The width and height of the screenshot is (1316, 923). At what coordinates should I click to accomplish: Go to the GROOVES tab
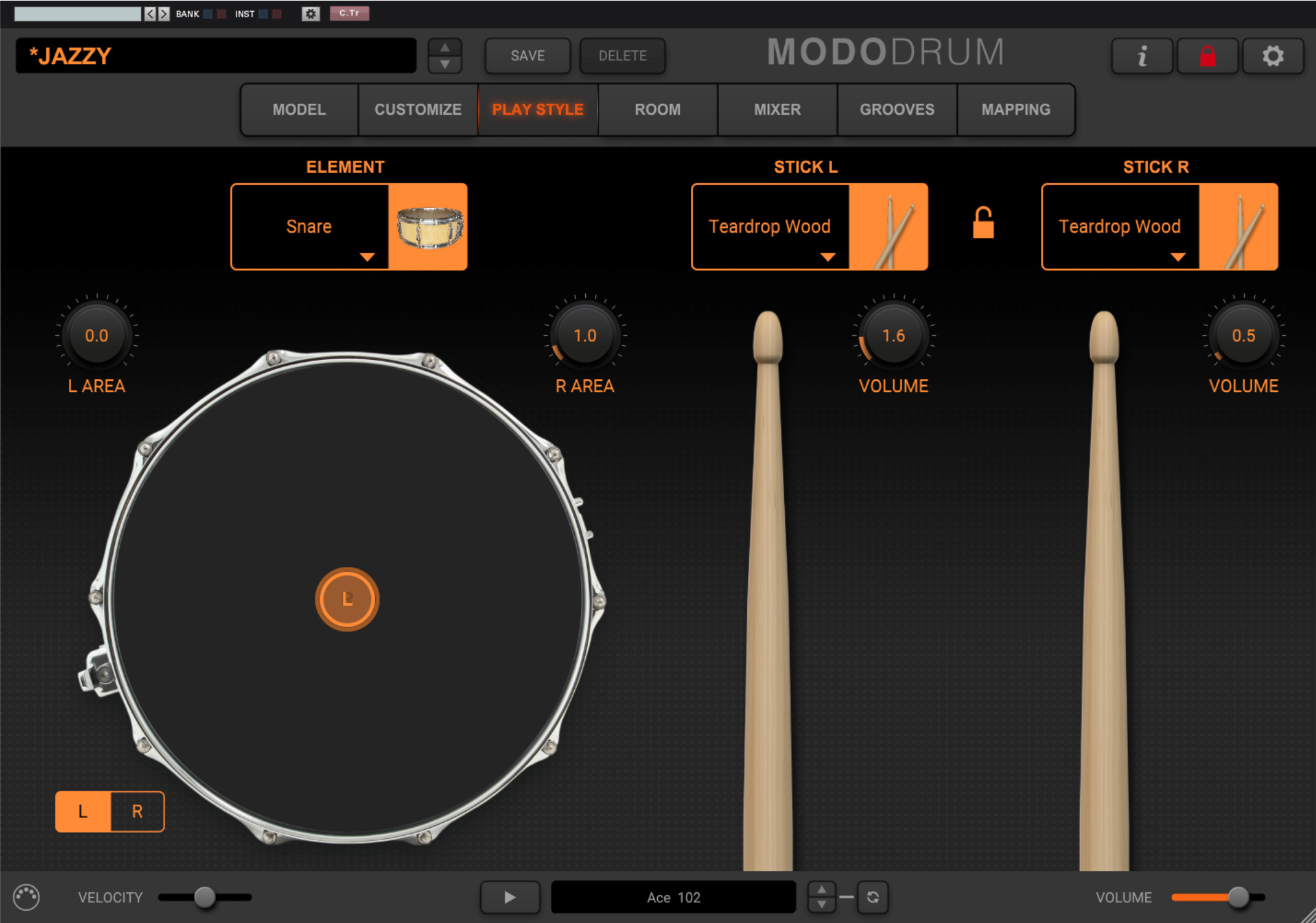(897, 109)
